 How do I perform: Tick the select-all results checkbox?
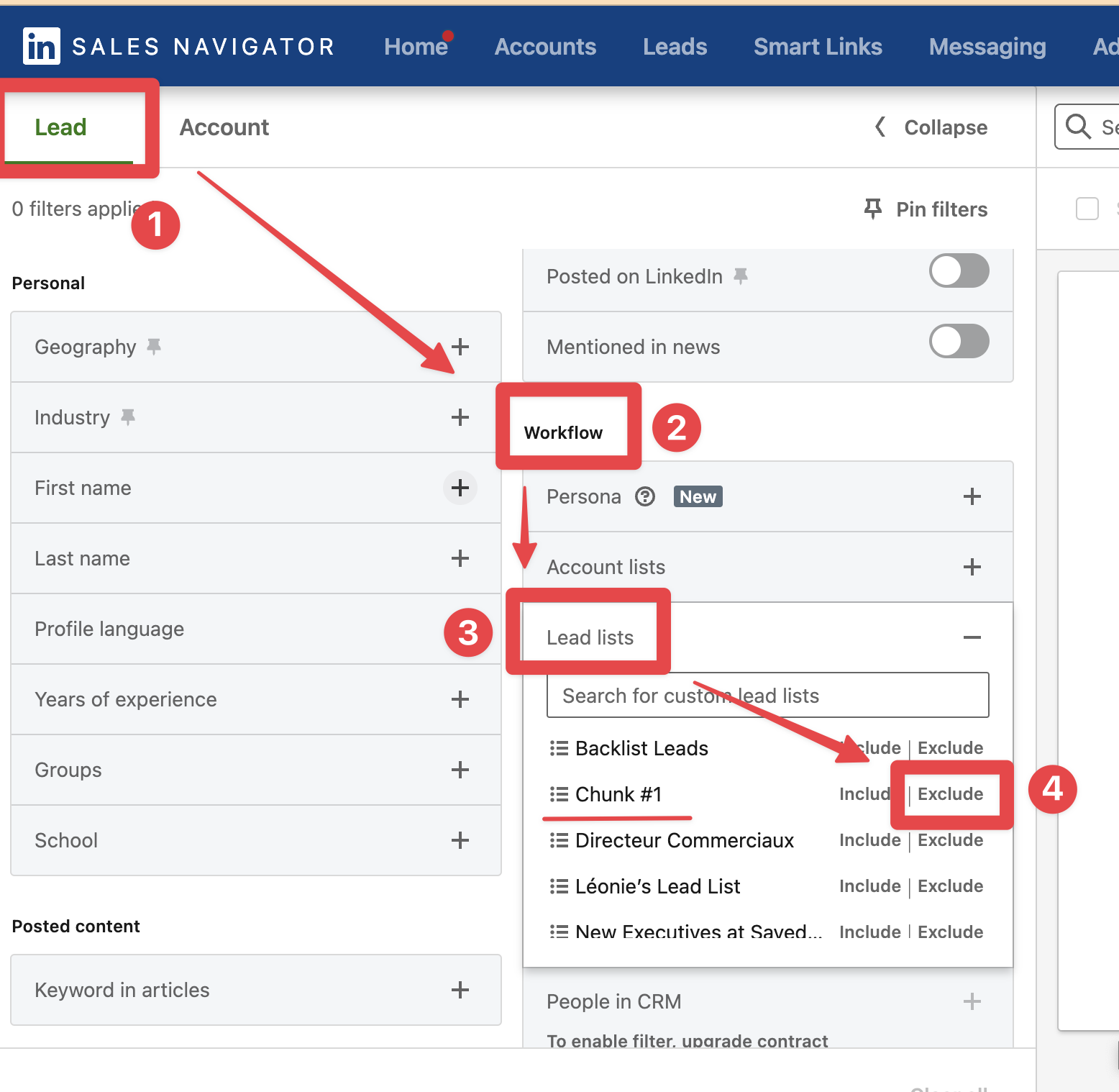click(x=1087, y=209)
